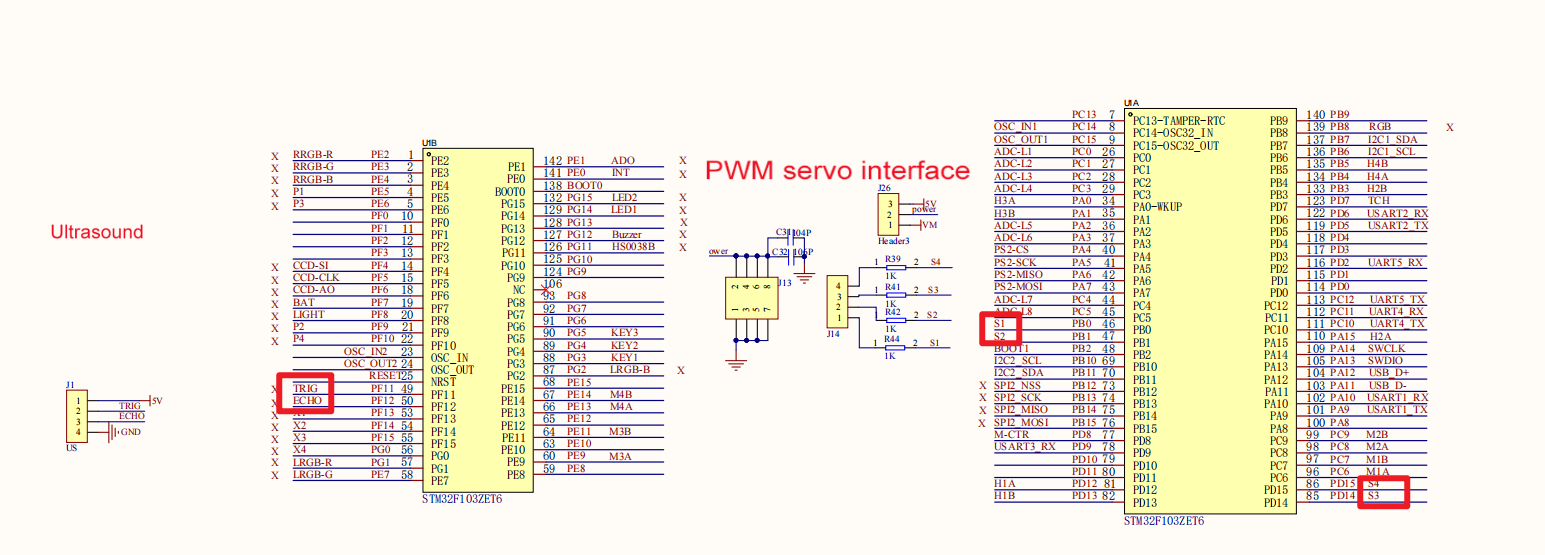Viewport: 1545px width, 555px height.
Task: Click the STM32F103ZET6 label under U1A
Action: [1164, 521]
